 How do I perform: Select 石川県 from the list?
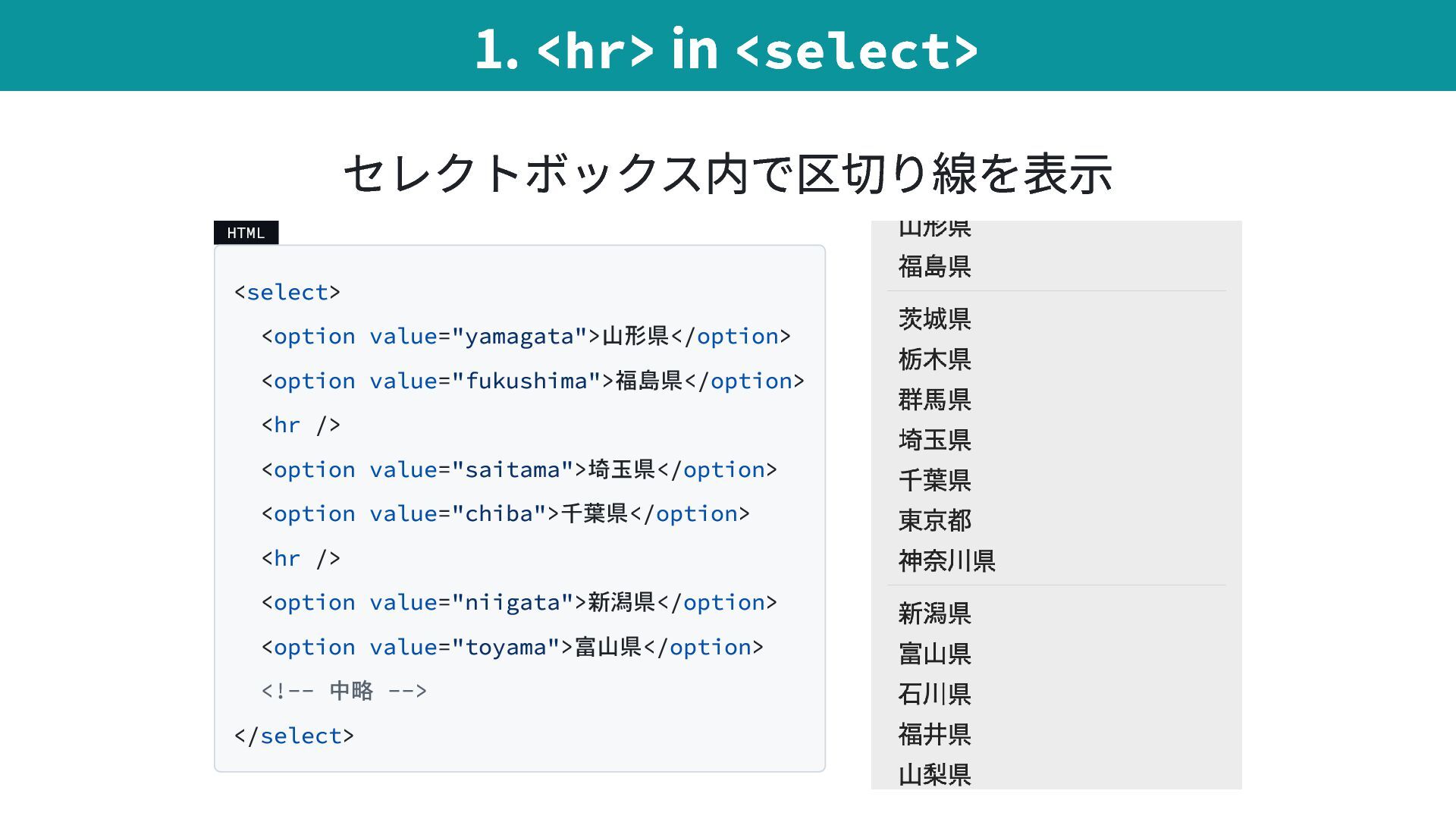(934, 694)
